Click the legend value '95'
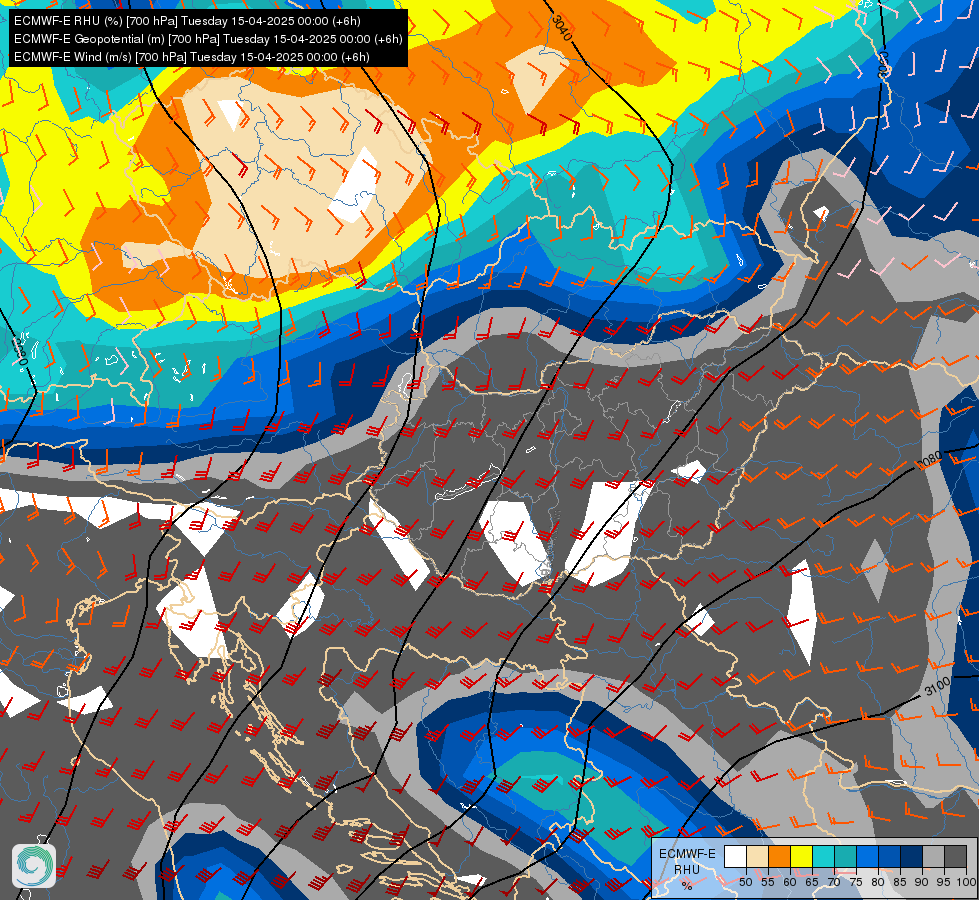The image size is (979, 900). pyautogui.click(x=944, y=882)
